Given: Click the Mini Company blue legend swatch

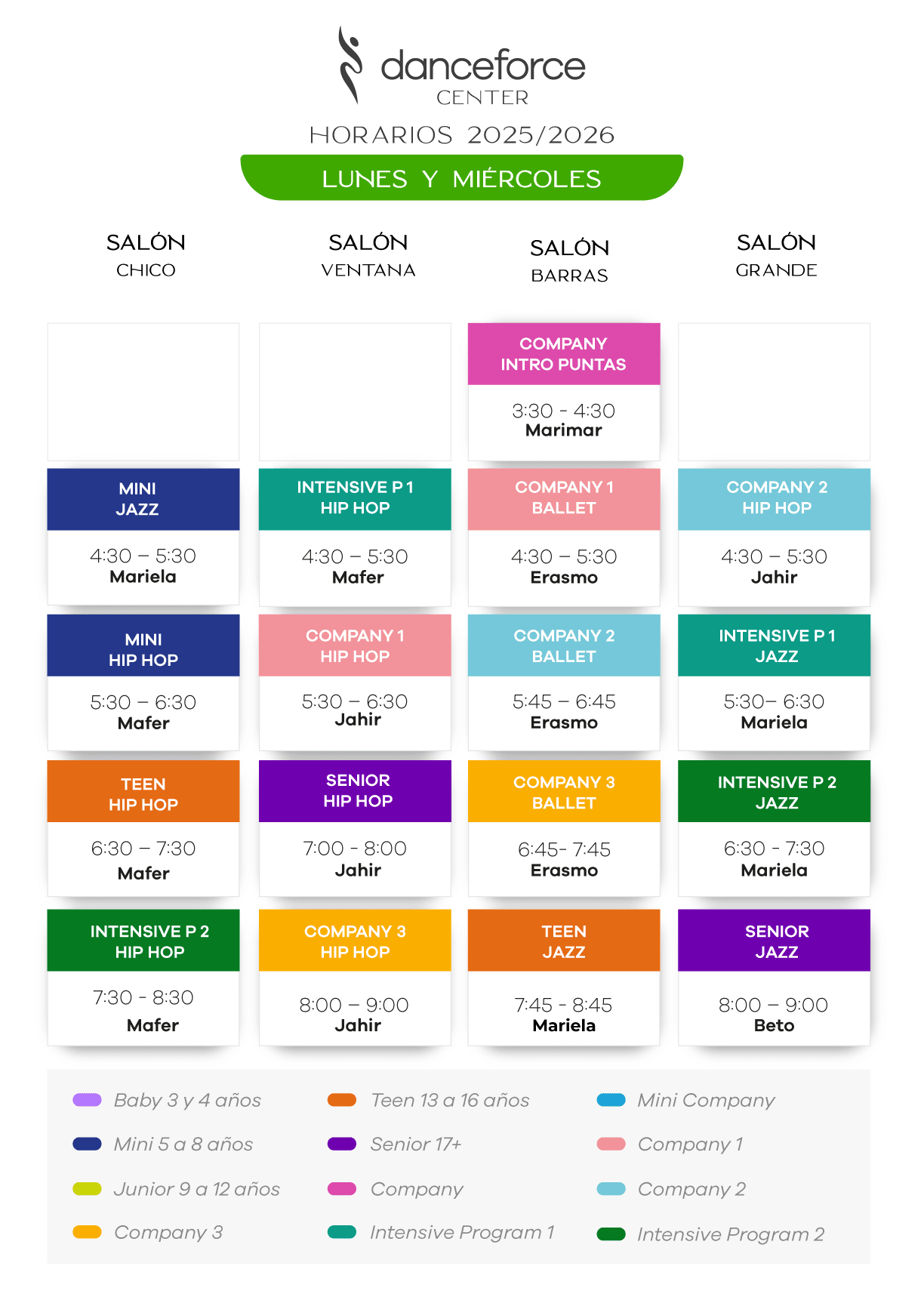Looking at the screenshot, I should coord(611,1100).
